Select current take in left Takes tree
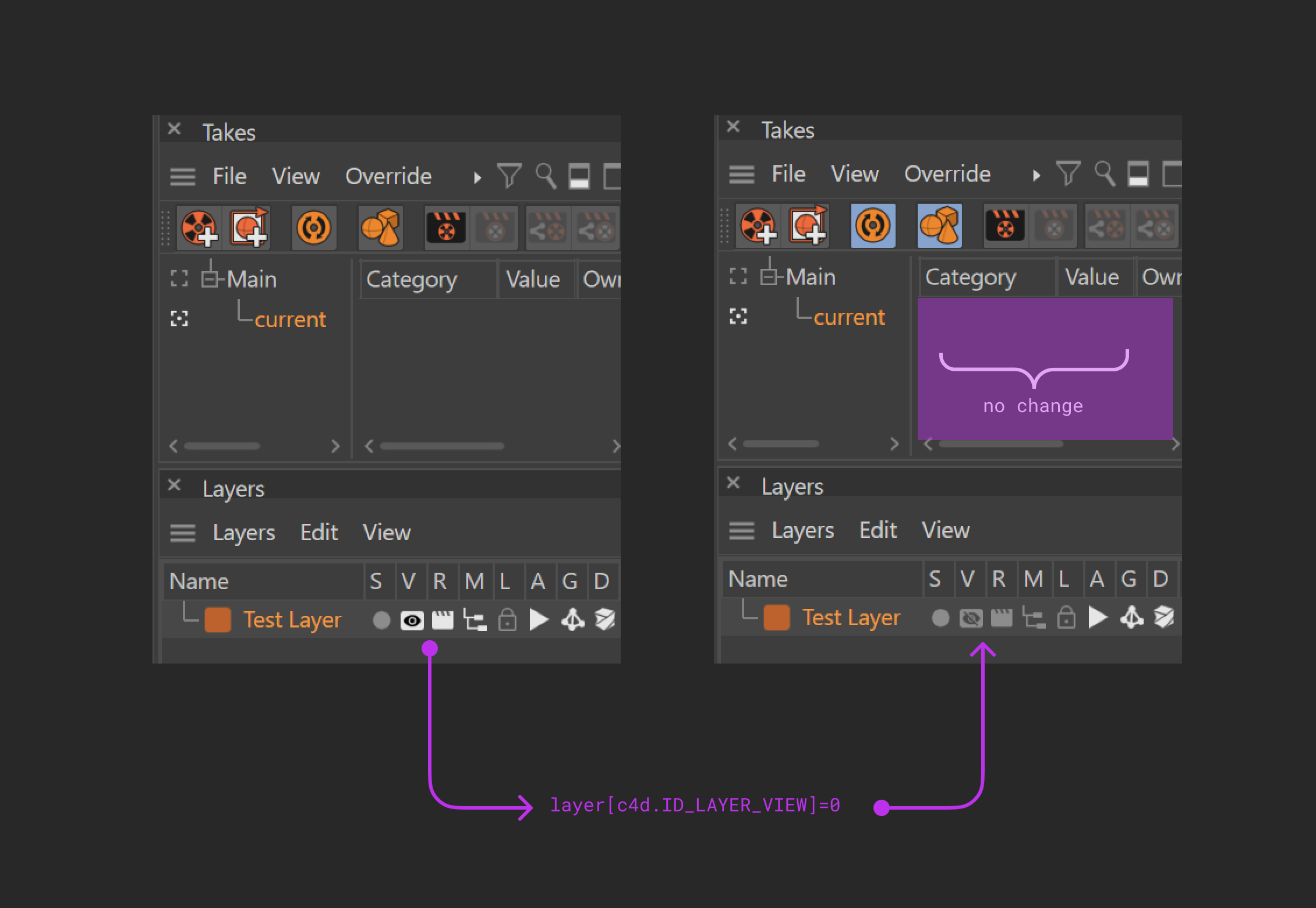The image size is (1316, 908). tap(290, 320)
